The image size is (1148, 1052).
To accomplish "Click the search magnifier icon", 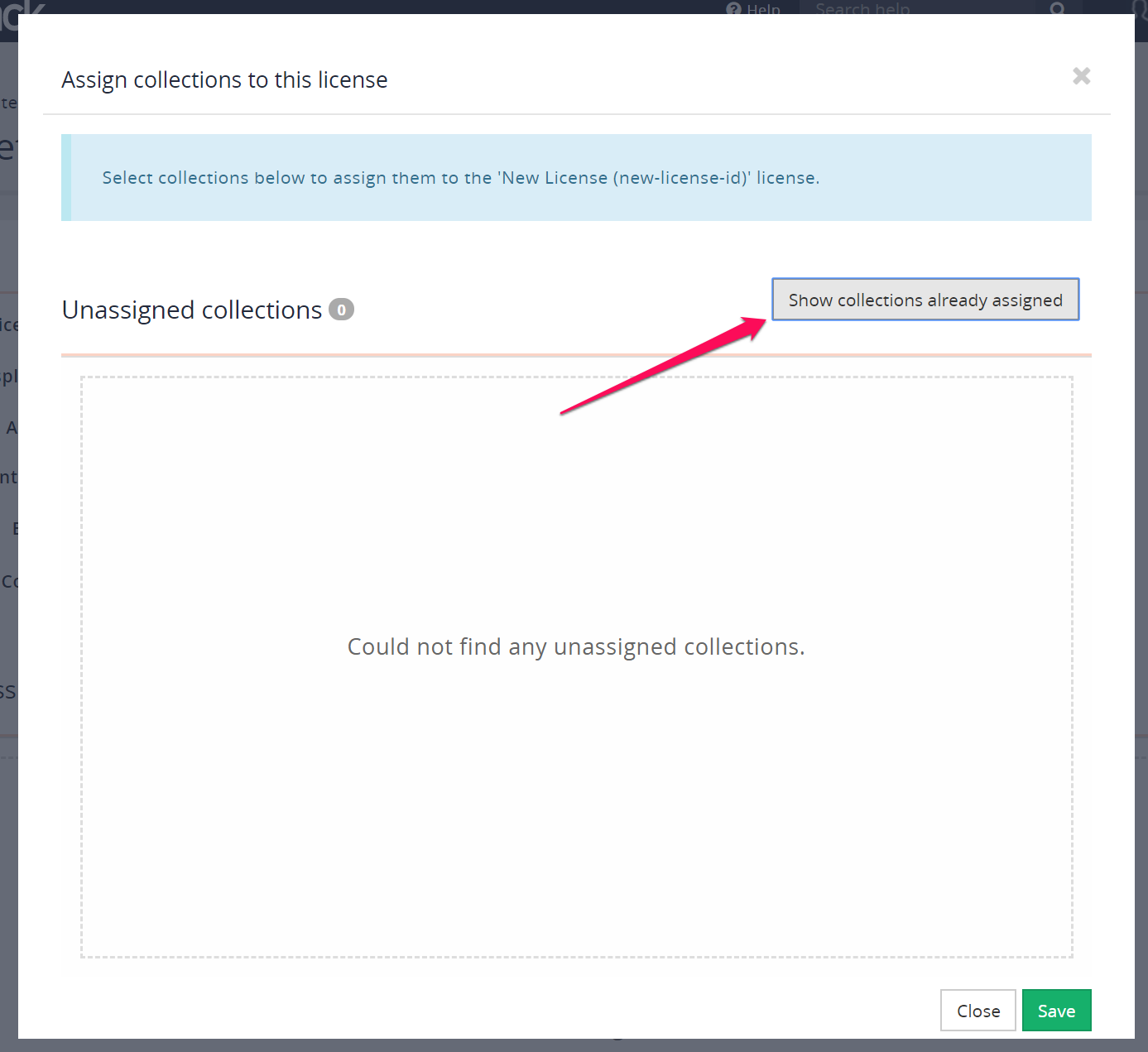I will click(1057, 8).
